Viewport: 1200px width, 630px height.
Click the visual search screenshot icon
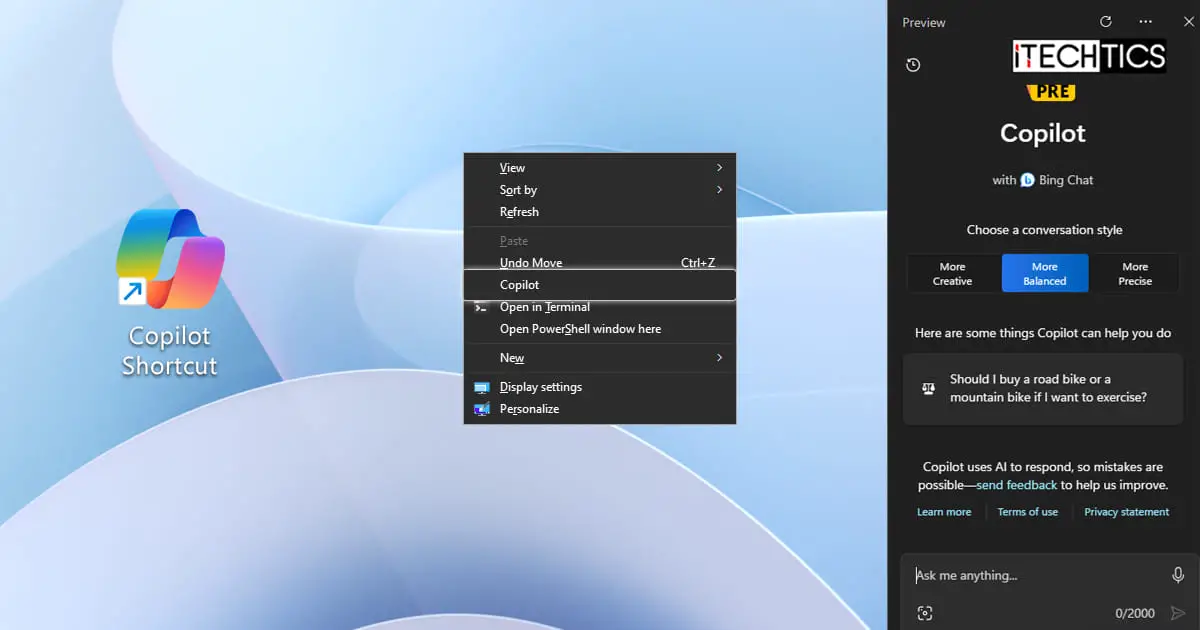click(925, 613)
